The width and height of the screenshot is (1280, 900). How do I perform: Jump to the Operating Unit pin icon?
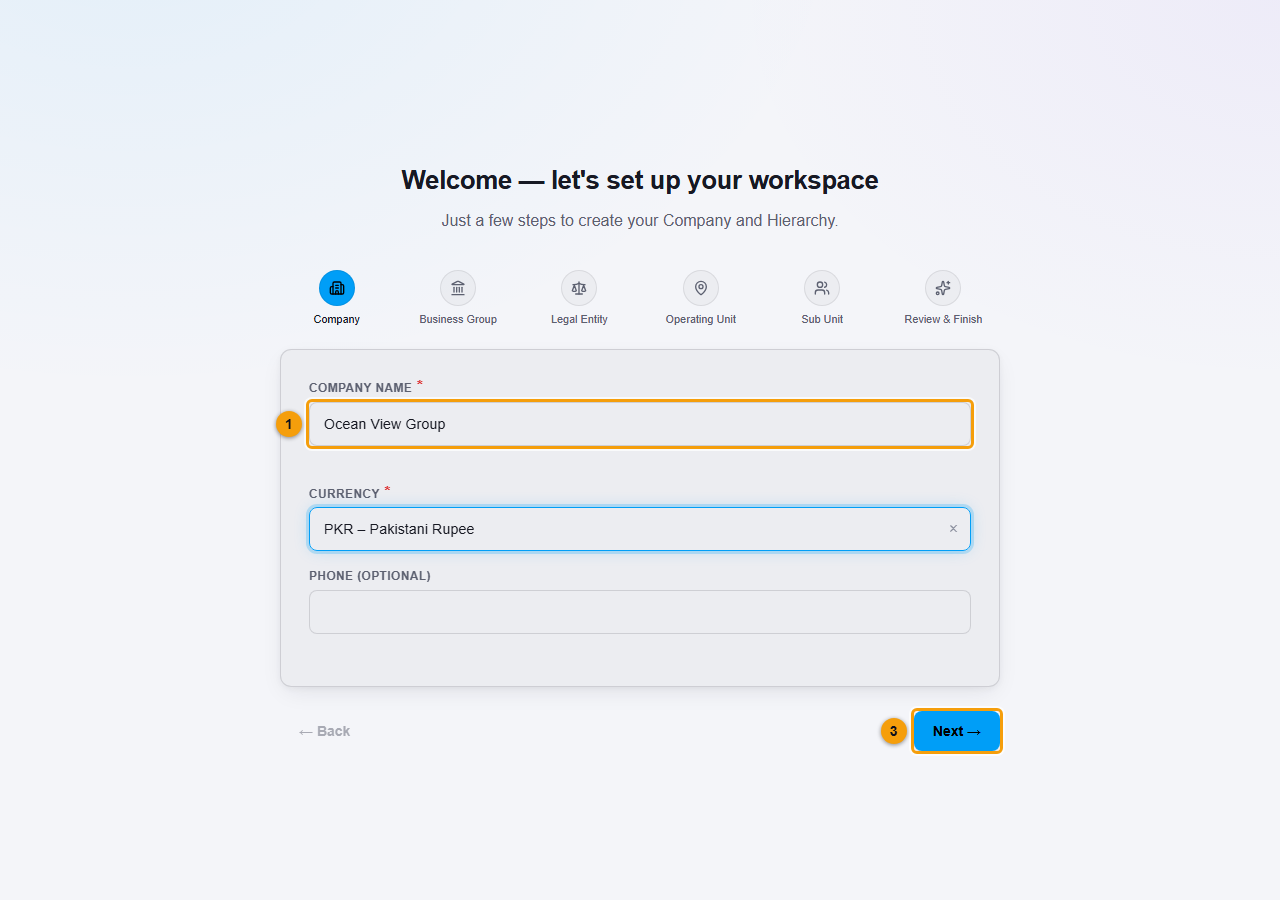click(x=701, y=288)
